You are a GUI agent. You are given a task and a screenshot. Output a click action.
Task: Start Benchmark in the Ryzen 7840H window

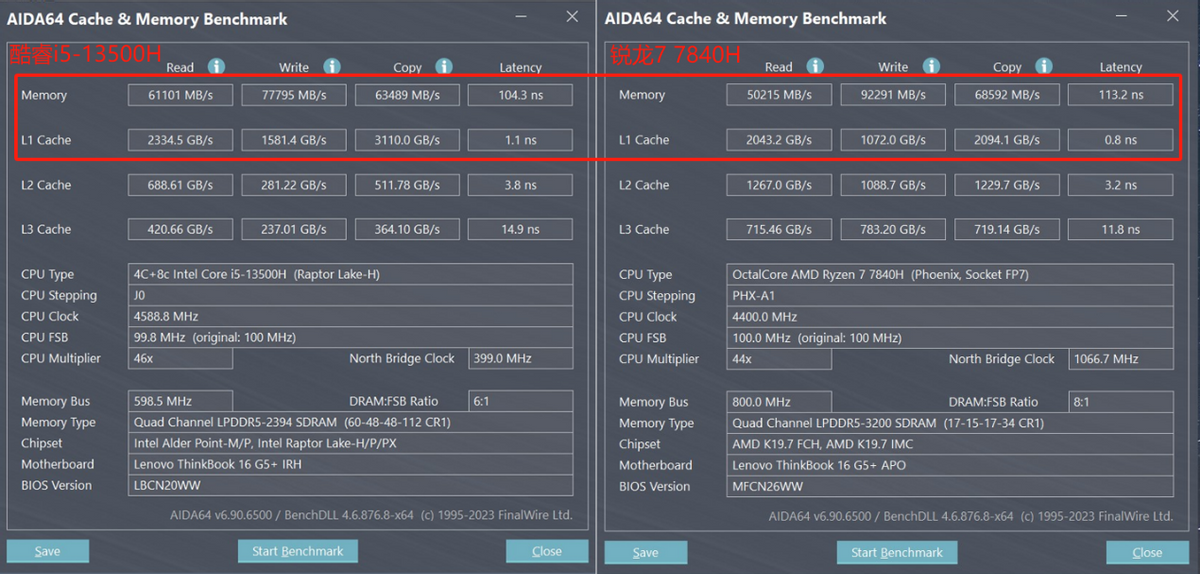(x=897, y=552)
